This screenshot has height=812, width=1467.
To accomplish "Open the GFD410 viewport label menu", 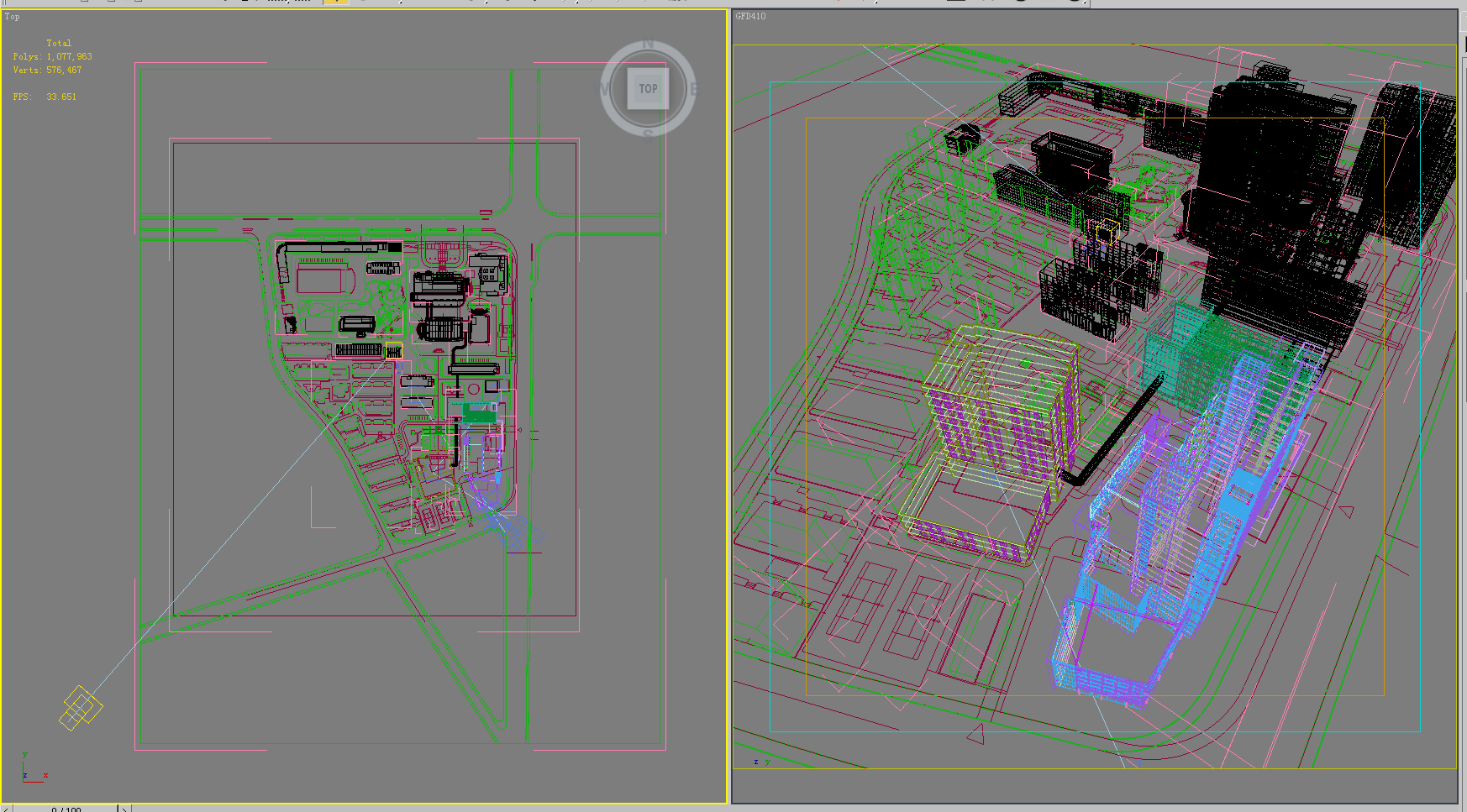I will tap(750, 16).
